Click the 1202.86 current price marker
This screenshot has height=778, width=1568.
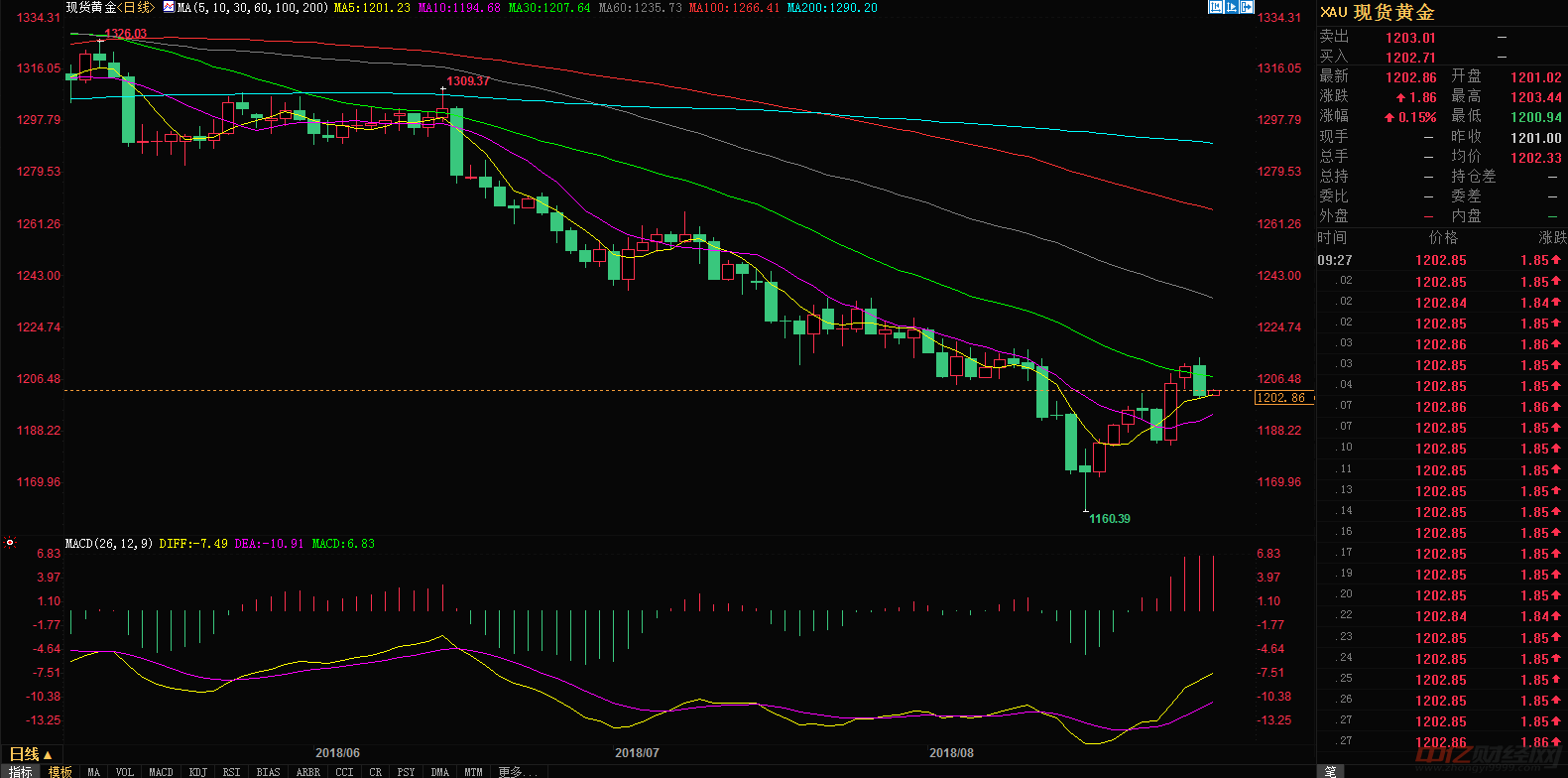pos(1282,398)
